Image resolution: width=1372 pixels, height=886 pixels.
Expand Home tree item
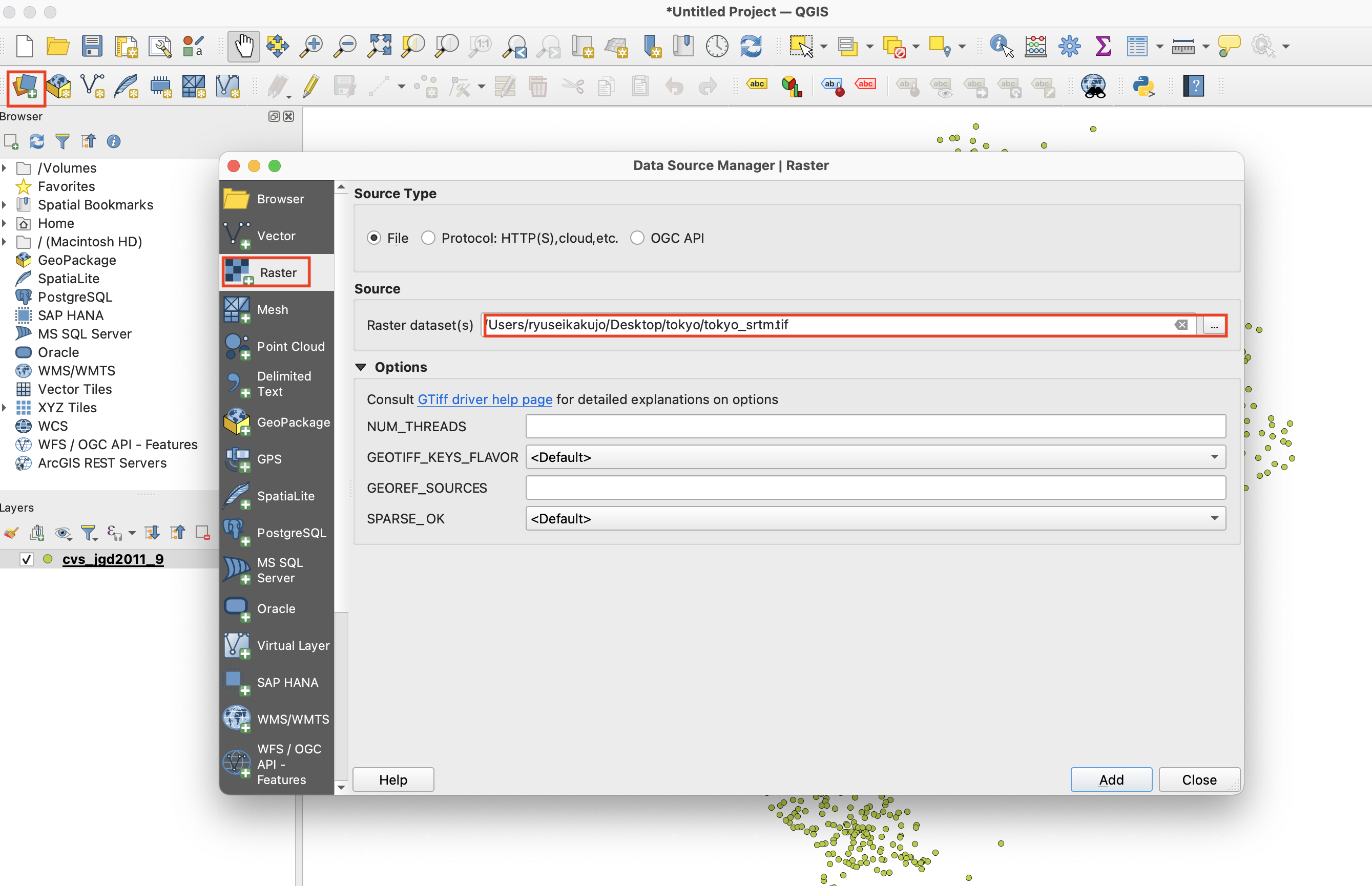click(5, 223)
